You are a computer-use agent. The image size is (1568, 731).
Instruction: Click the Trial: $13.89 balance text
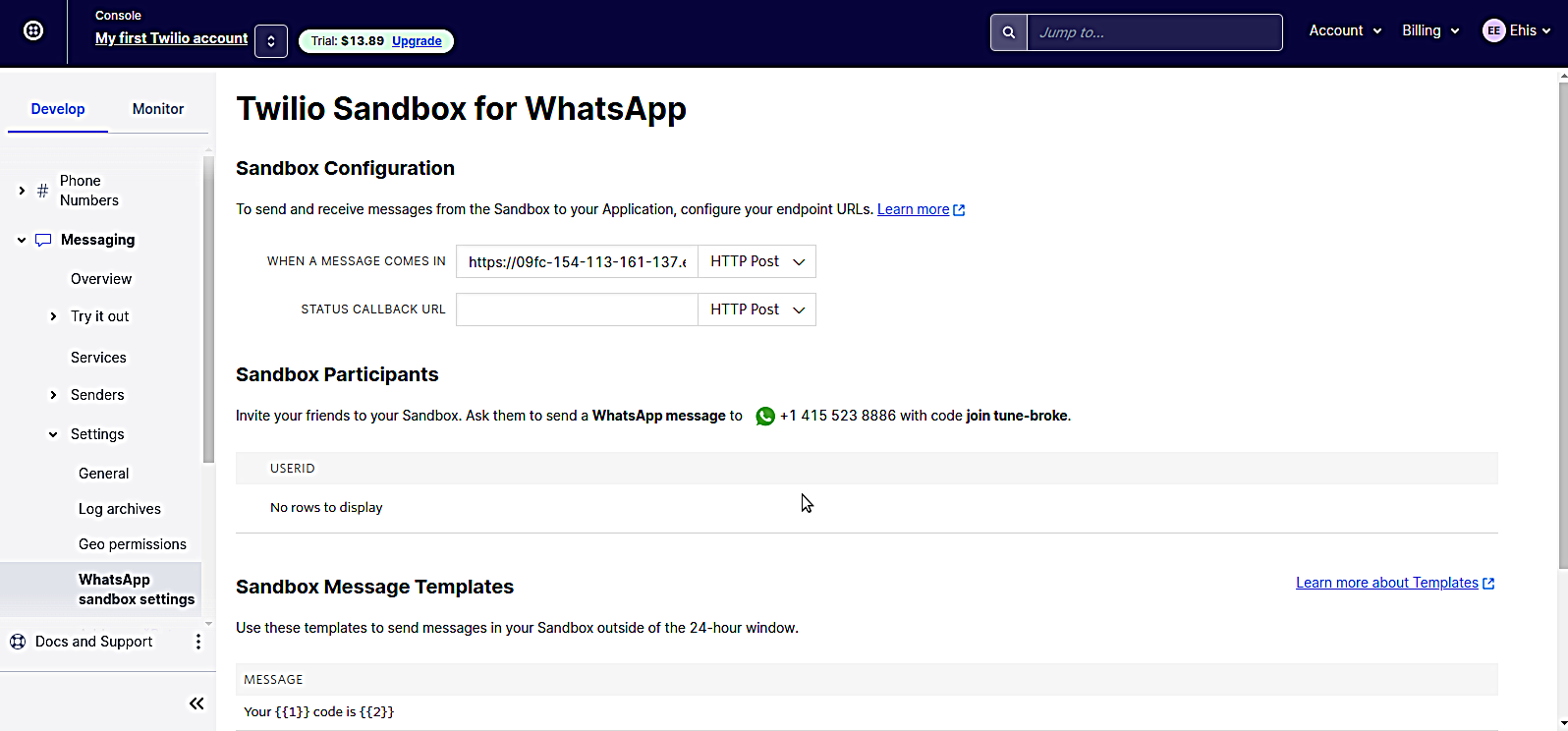(348, 41)
